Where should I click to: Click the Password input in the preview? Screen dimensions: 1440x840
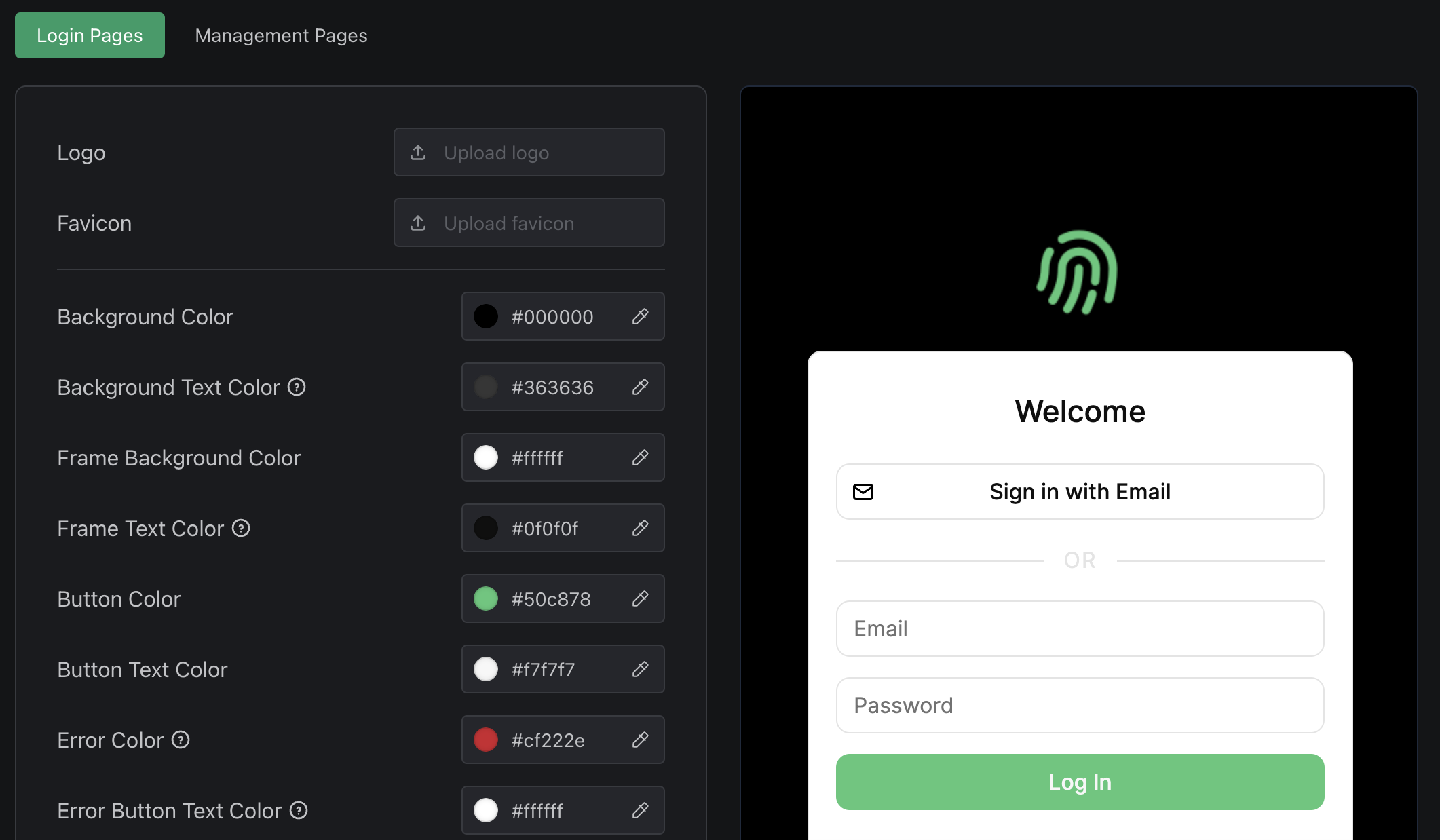click(x=1080, y=705)
